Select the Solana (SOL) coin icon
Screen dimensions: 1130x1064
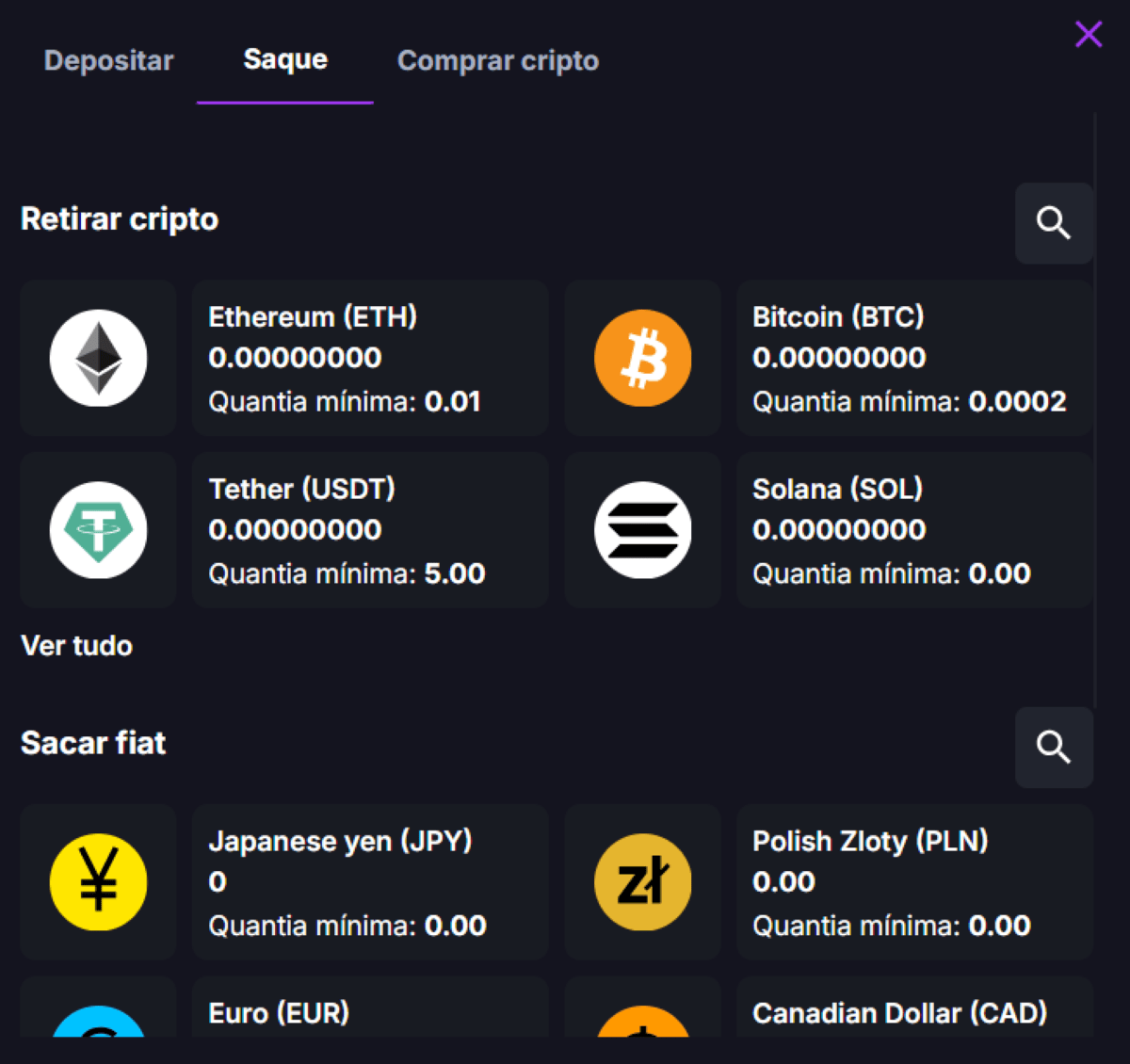(642, 530)
